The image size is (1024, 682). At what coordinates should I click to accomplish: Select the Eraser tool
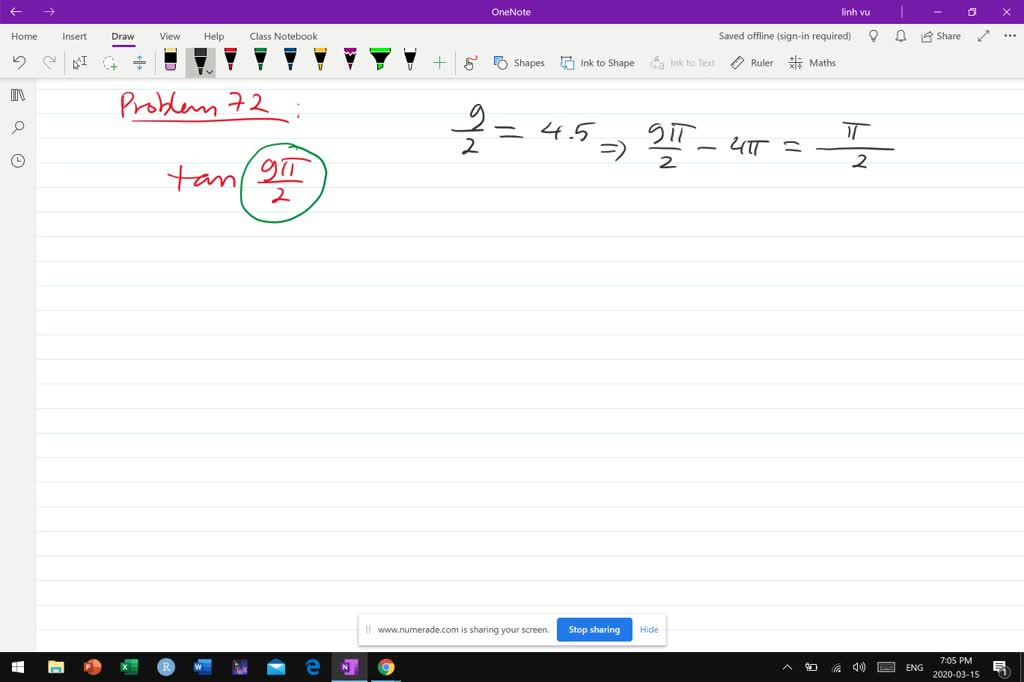tap(170, 62)
